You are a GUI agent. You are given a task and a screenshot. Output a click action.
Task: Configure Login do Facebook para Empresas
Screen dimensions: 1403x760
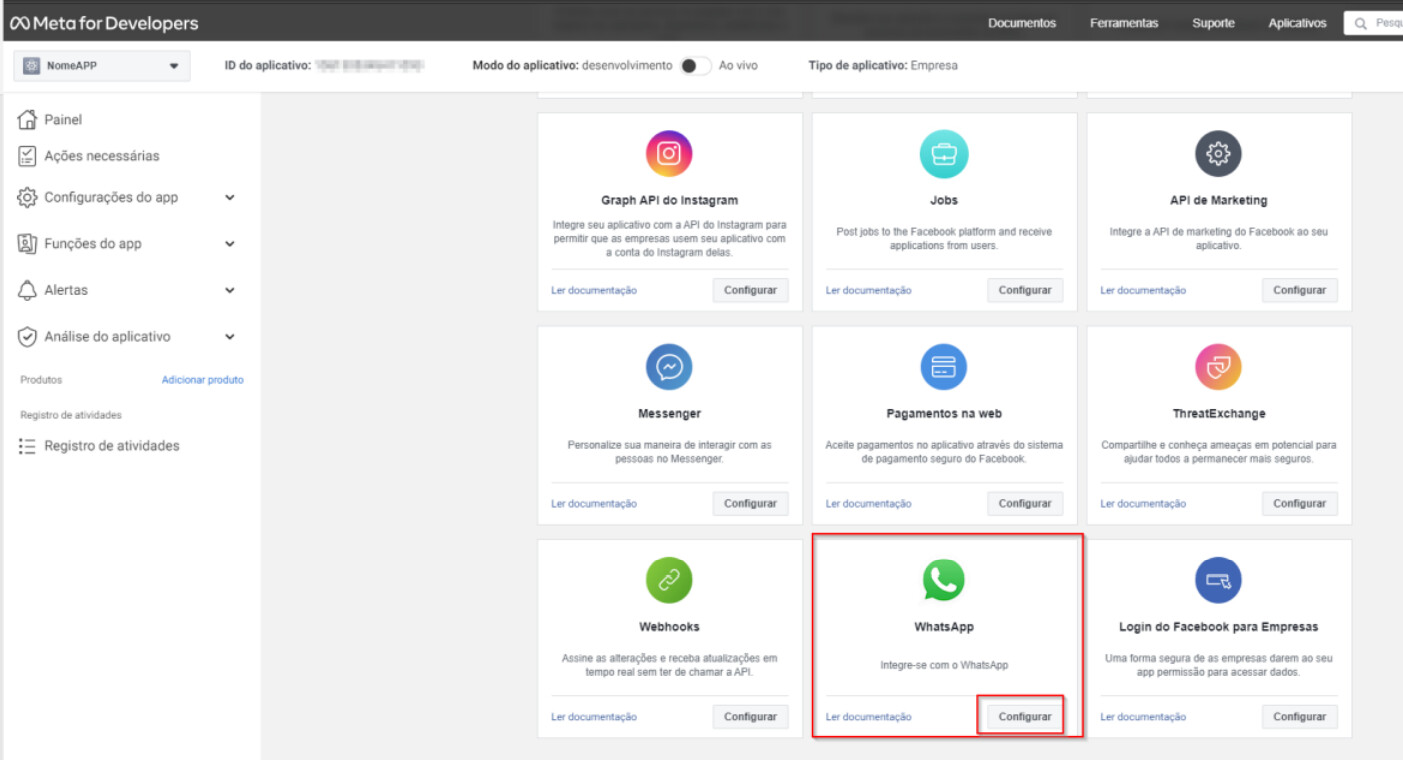[x=1299, y=717]
